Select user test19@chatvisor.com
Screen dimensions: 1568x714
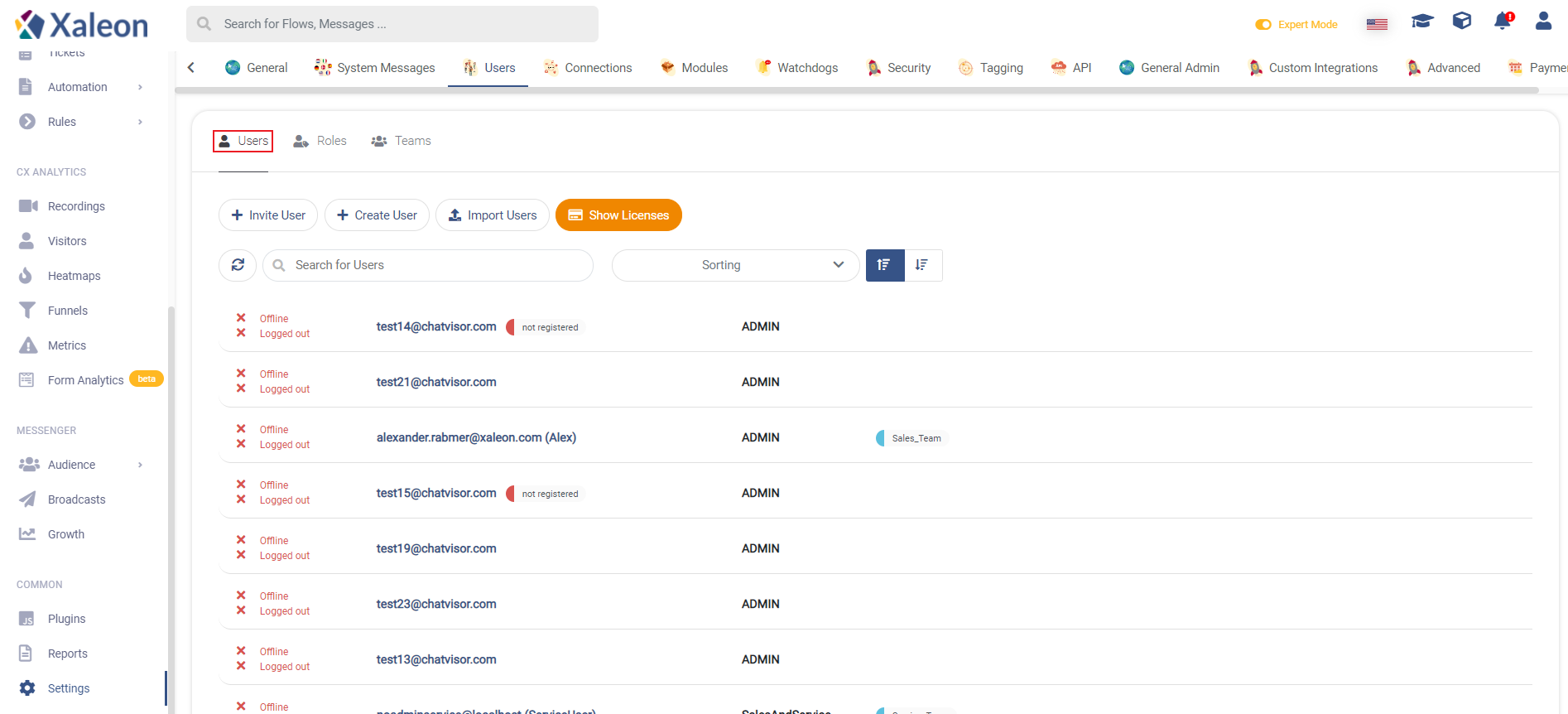click(436, 548)
